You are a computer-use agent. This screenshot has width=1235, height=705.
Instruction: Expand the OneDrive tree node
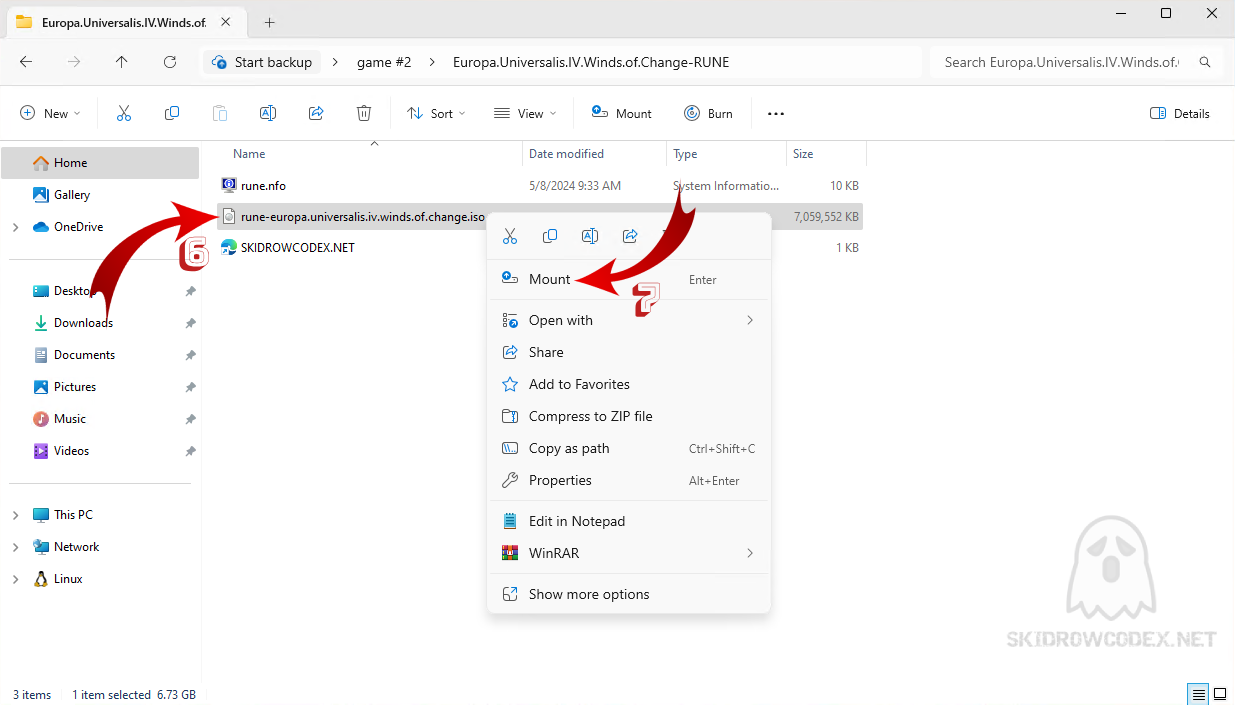pos(15,227)
